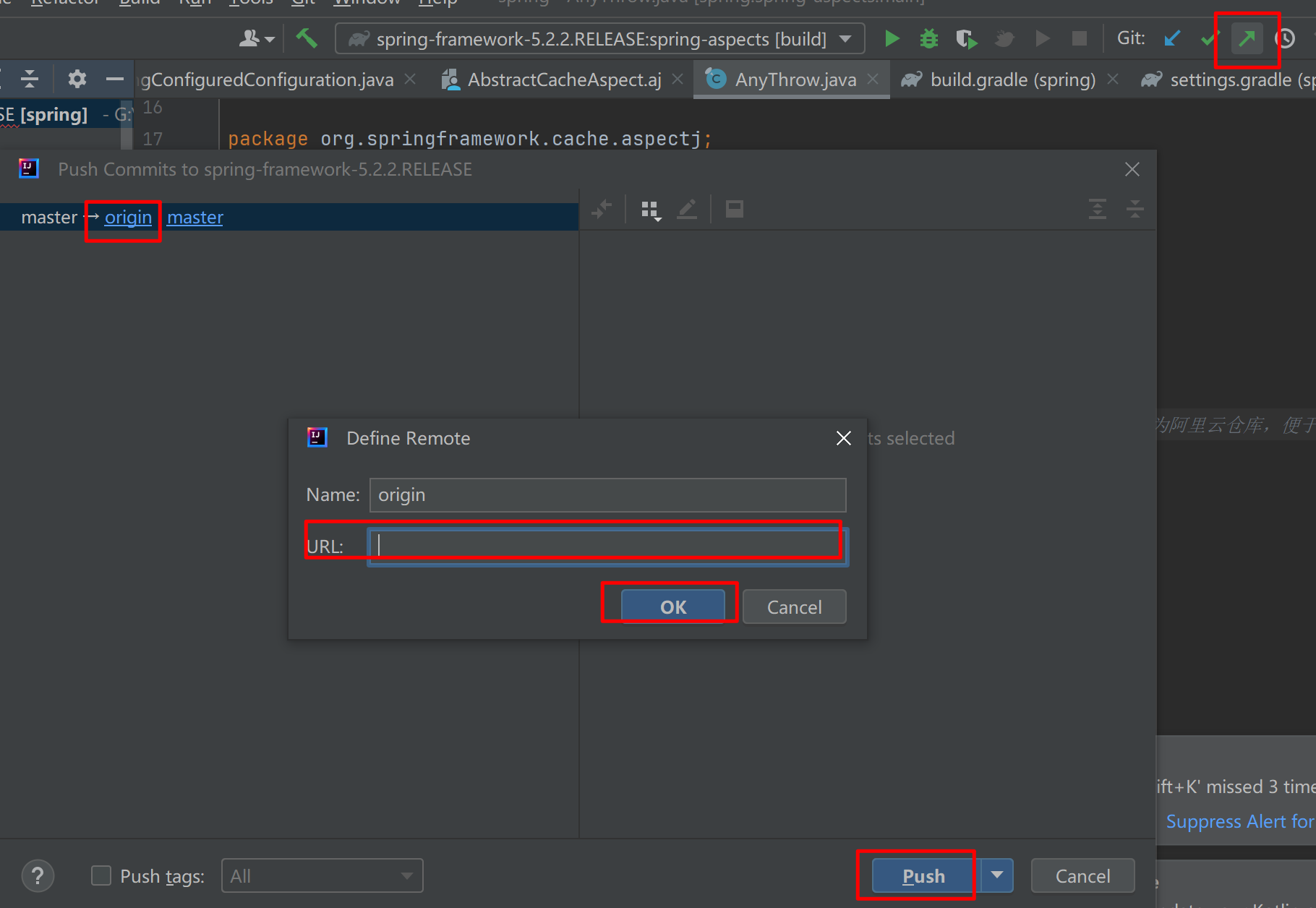Run the spring-aspects build configuration
Screen dimensions: 1316x908
click(892, 38)
